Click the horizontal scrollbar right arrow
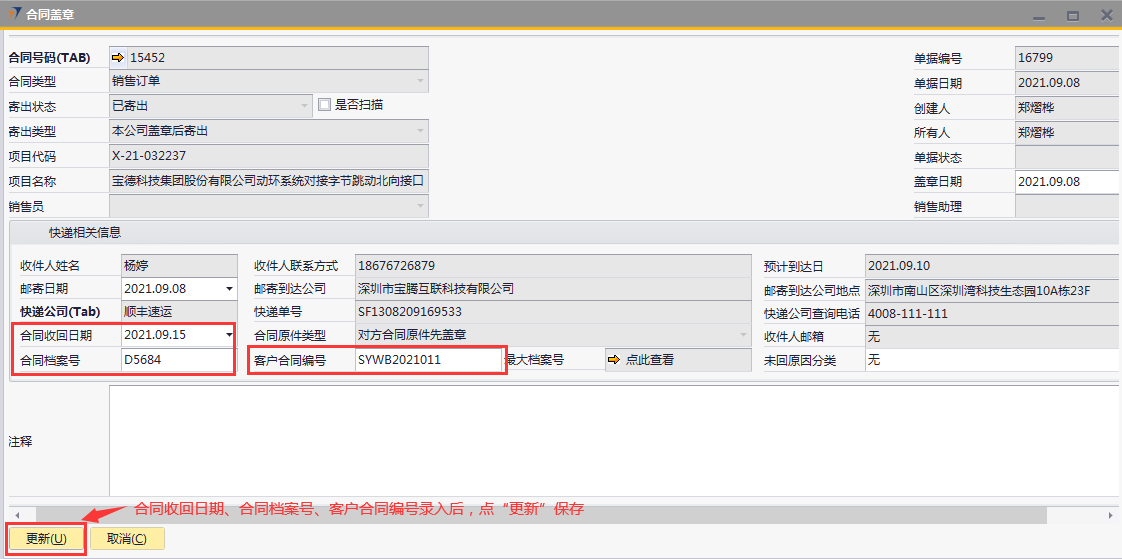Screen dimensions: 1122x559 (1110, 515)
